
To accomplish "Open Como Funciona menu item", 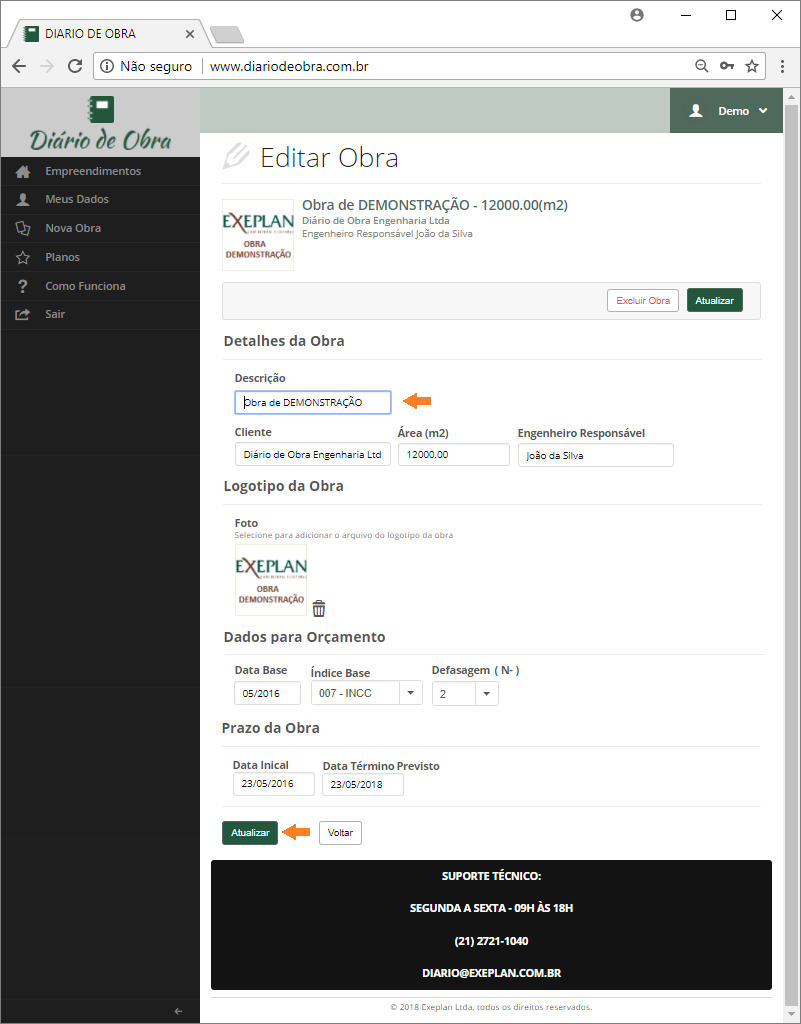I will pyautogui.click(x=101, y=286).
